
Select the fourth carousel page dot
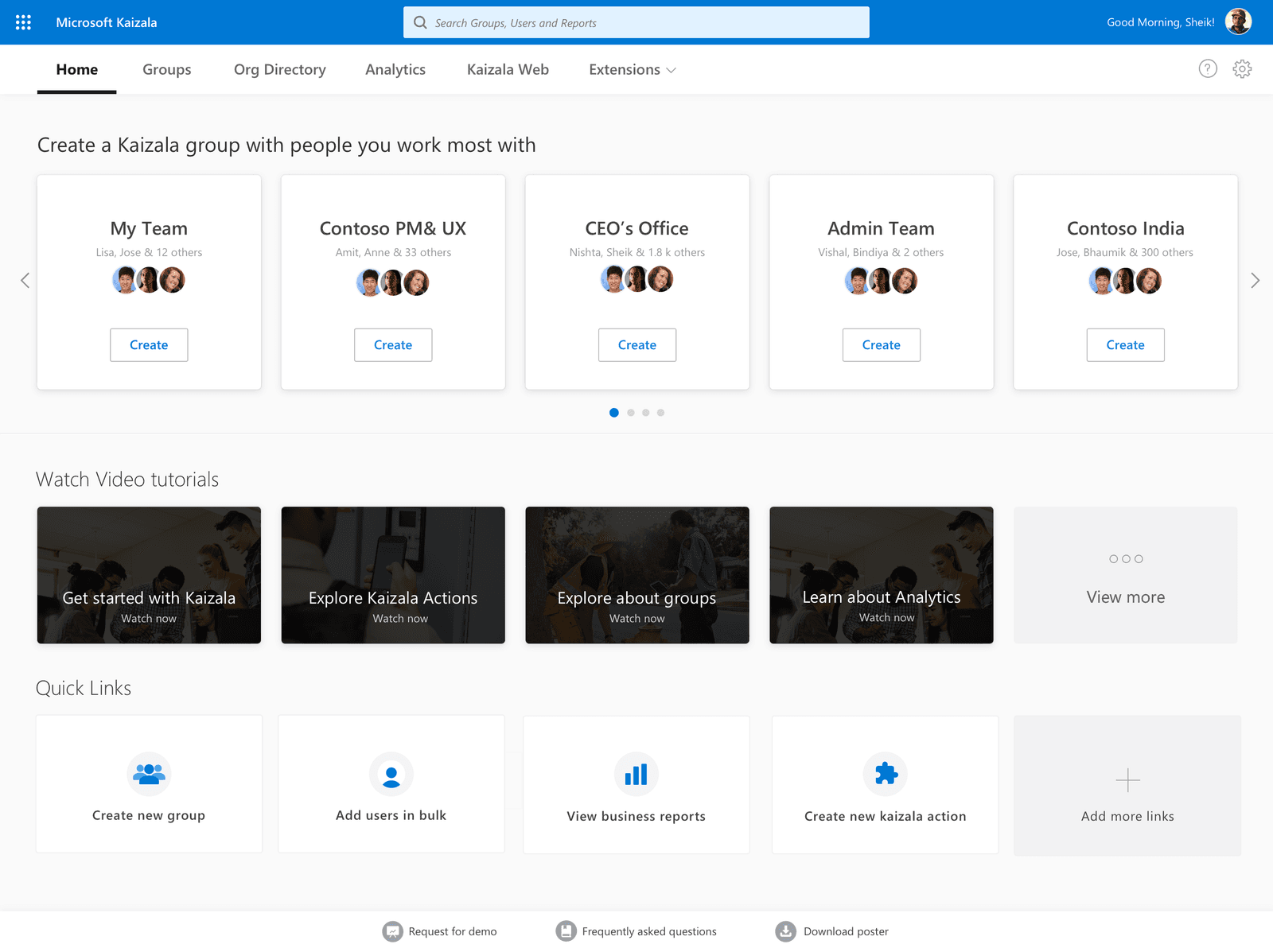(661, 413)
